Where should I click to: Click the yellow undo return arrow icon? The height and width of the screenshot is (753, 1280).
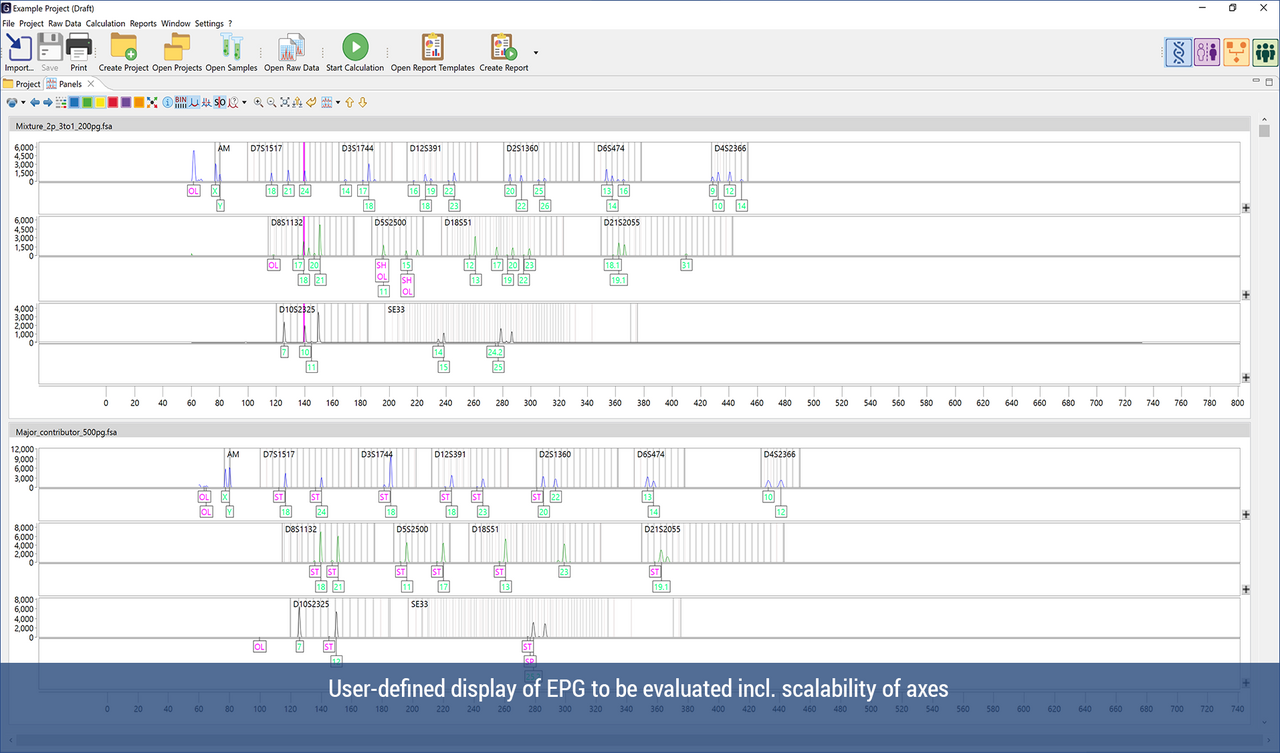311,102
